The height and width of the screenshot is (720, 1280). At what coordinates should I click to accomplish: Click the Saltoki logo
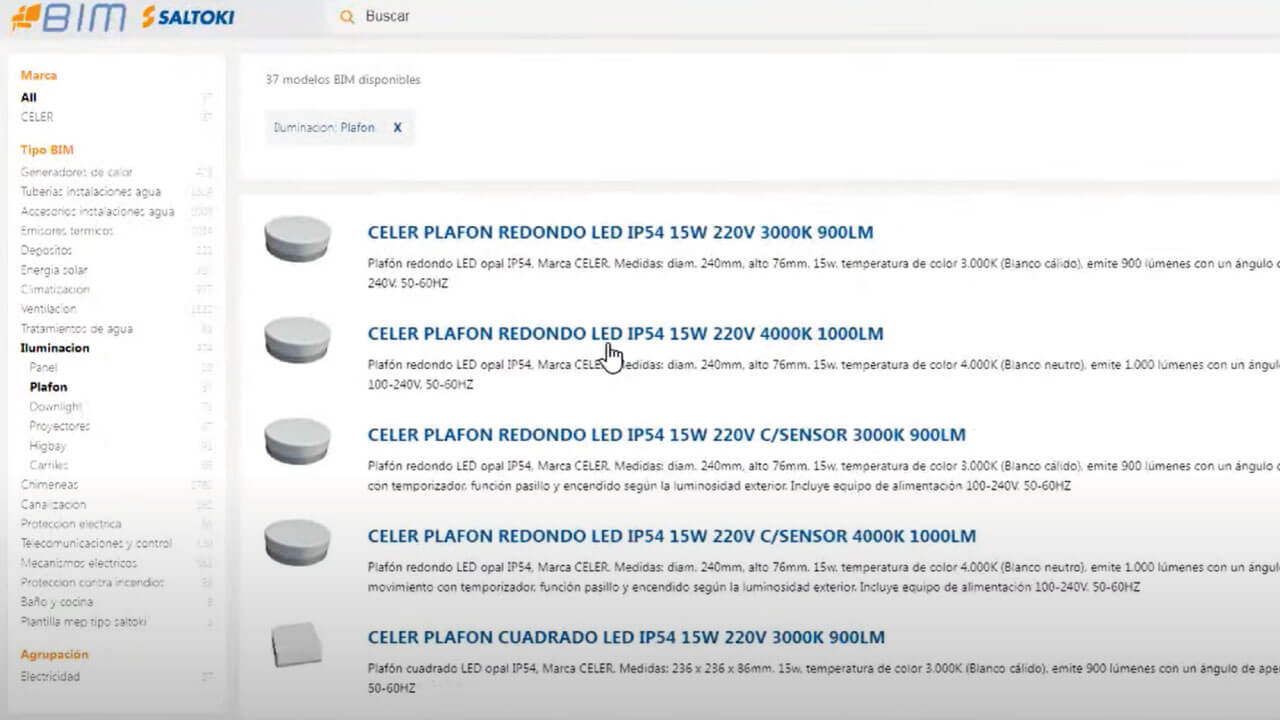tap(188, 17)
